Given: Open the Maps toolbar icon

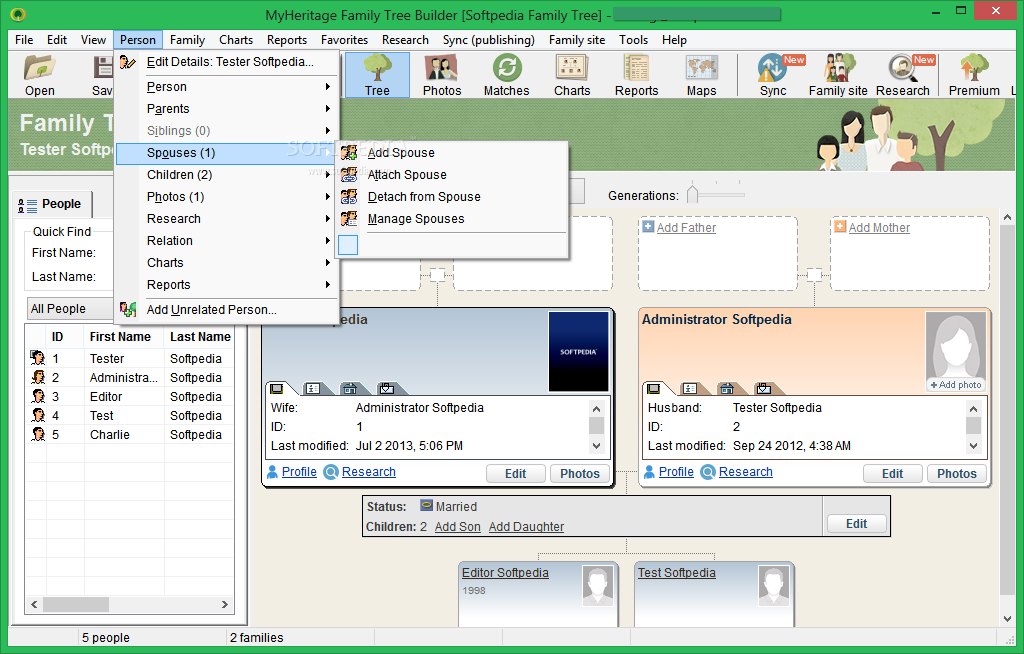Looking at the screenshot, I should tap(701, 76).
